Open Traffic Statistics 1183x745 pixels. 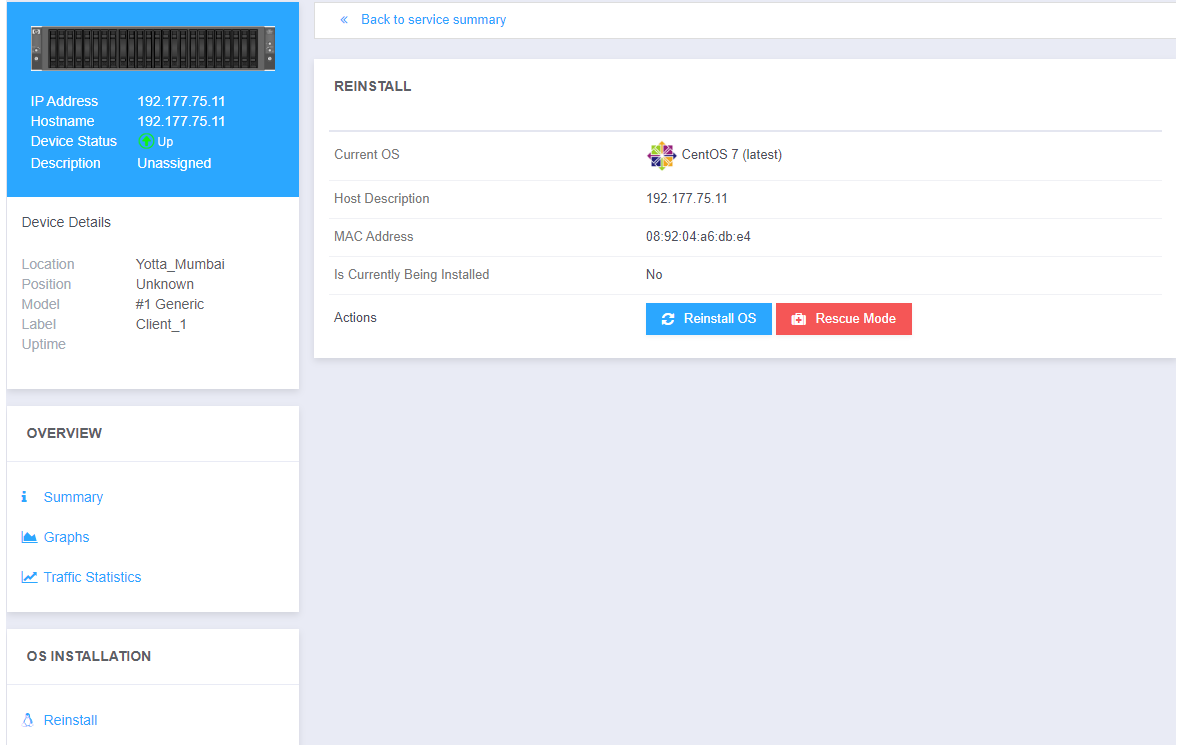(x=92, y=577)
